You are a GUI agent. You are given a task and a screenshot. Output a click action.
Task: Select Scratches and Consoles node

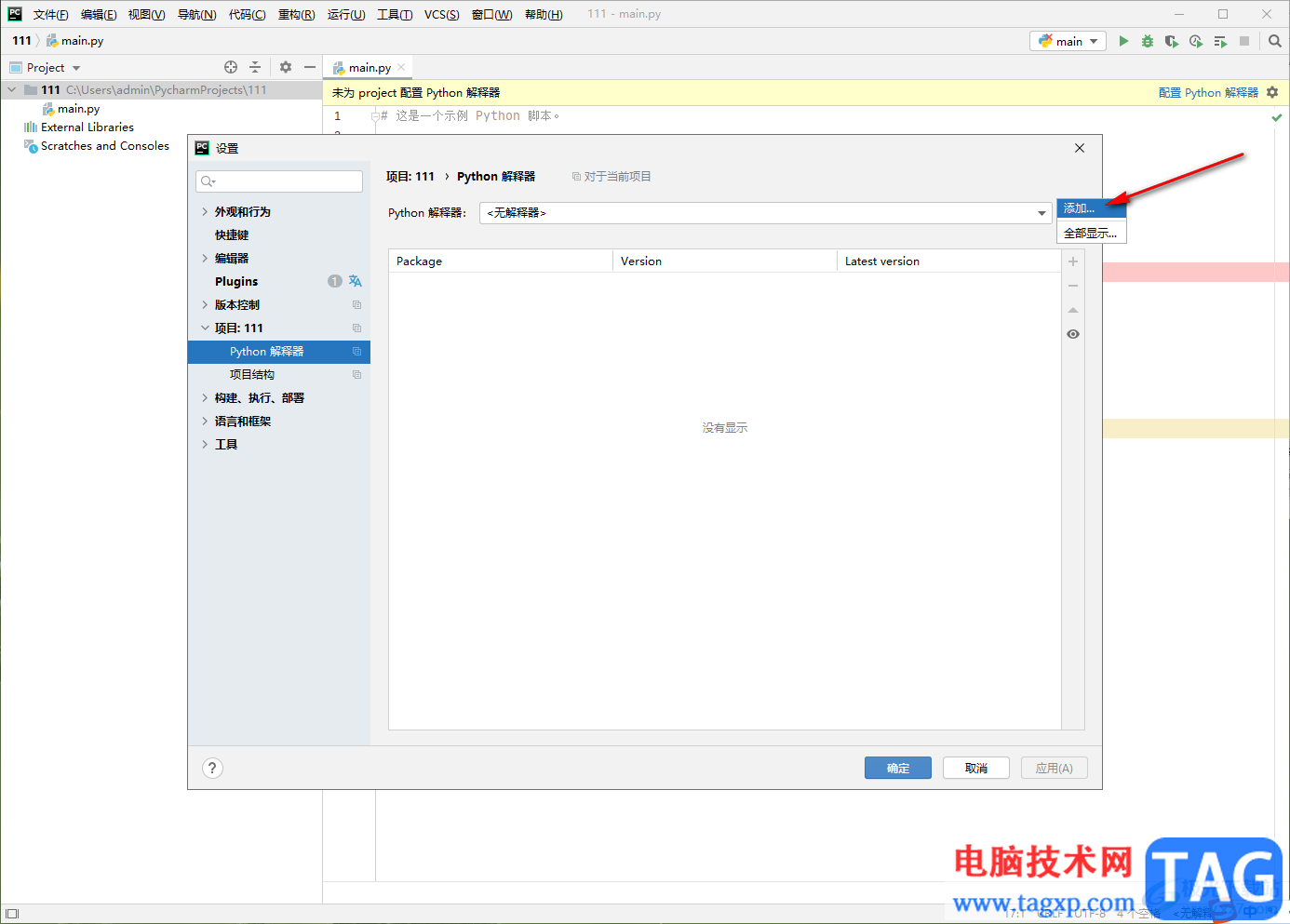point(104,146)
